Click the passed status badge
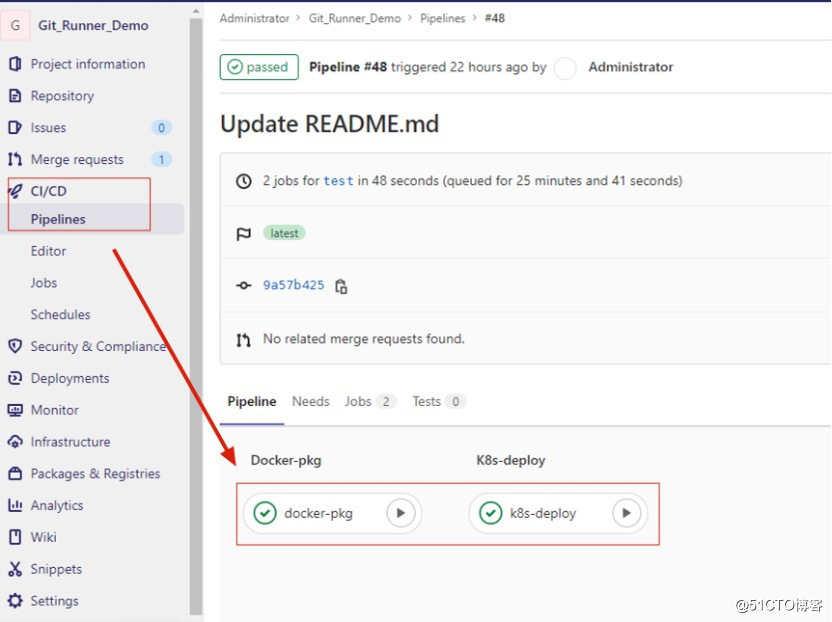 point(259,67)
